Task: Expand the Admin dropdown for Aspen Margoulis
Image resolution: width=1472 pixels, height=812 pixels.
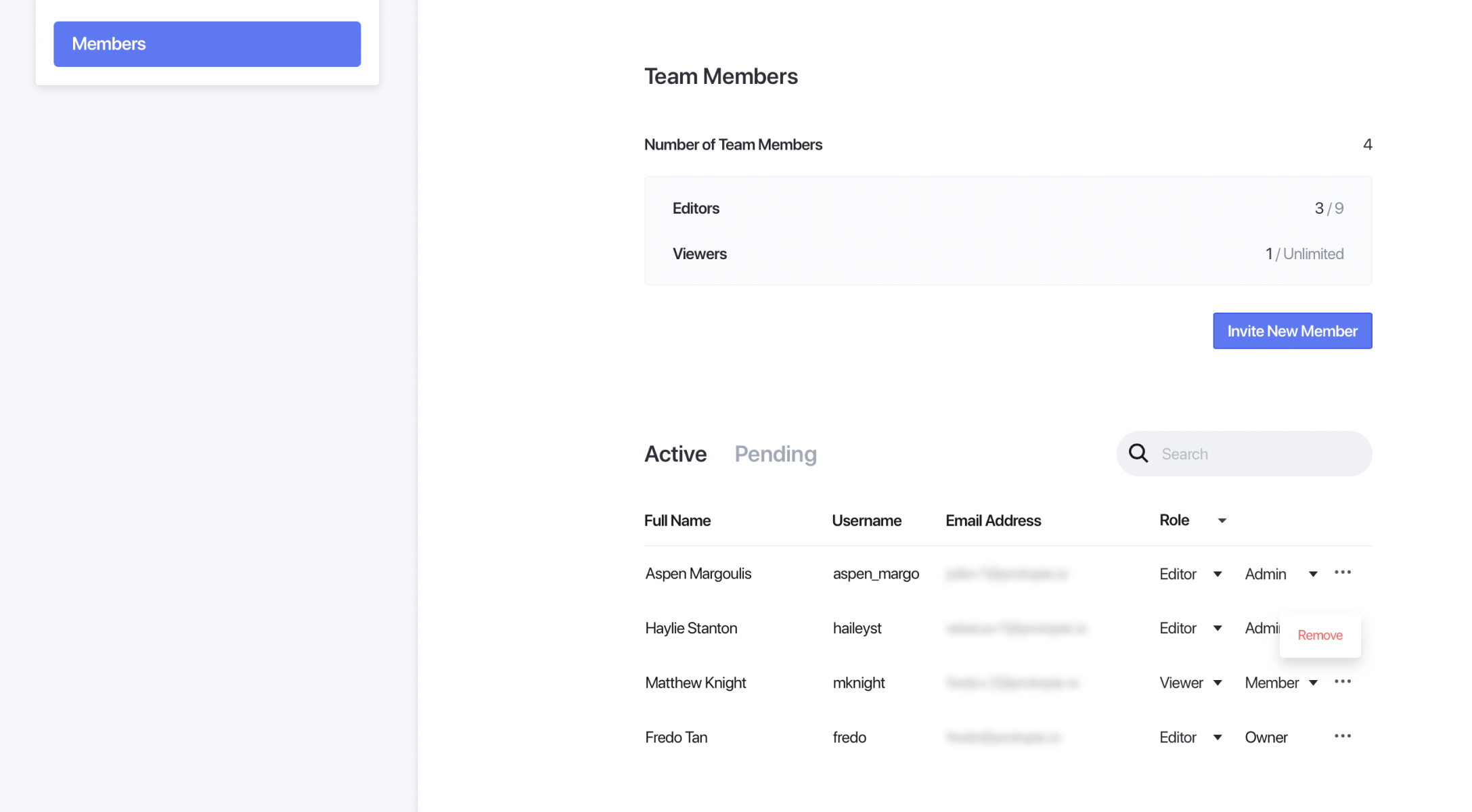Action: 1281,574
